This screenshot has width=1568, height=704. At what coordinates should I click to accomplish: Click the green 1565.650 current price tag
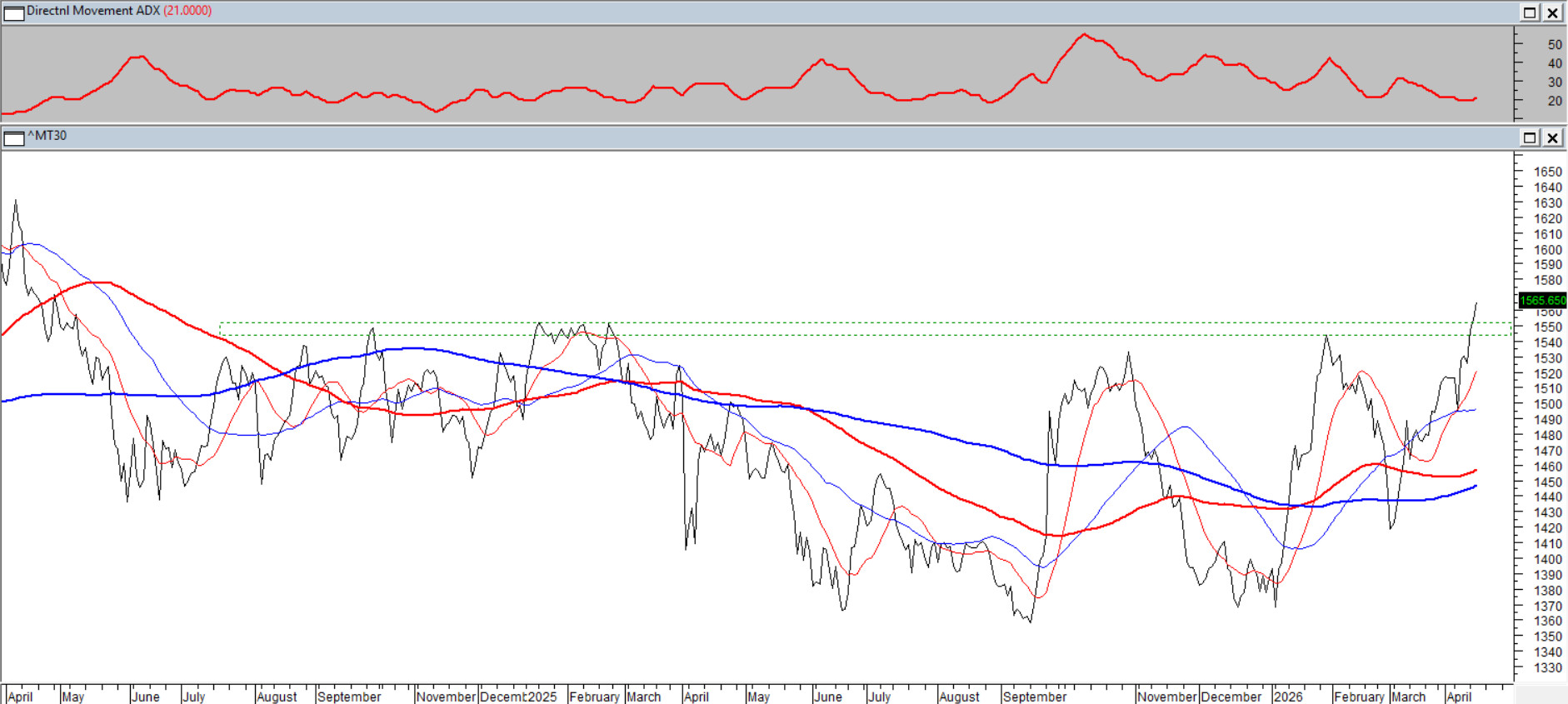tap(1542, 300)
